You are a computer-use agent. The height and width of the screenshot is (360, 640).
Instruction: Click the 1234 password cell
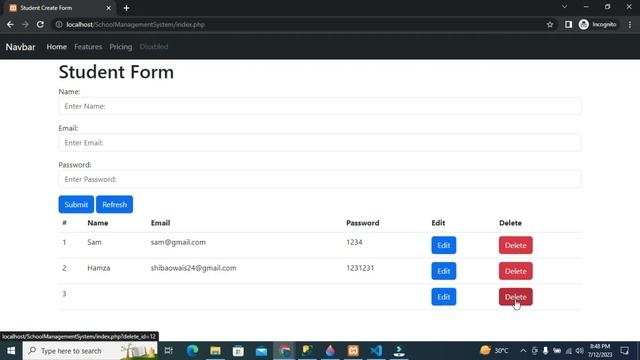pyautogui.click(x=354, y=242)
